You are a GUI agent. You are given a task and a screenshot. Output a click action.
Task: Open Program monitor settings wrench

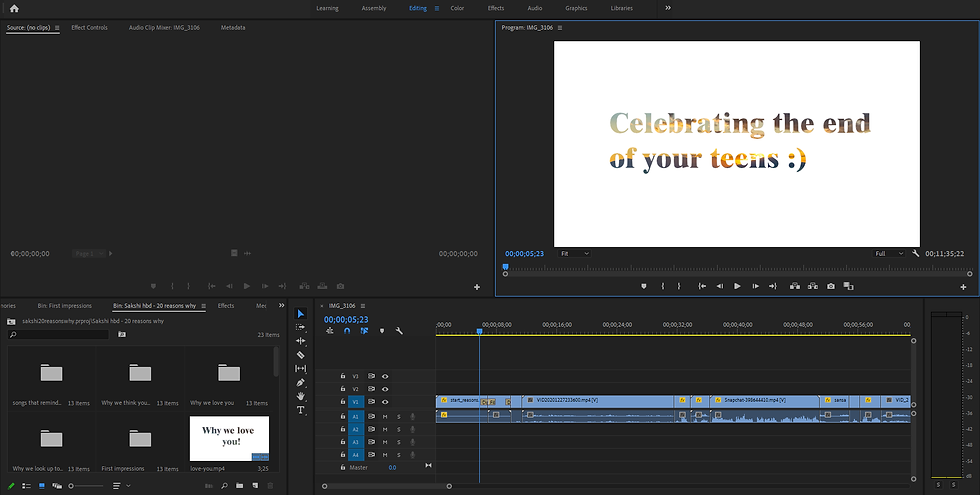point(916,254)
